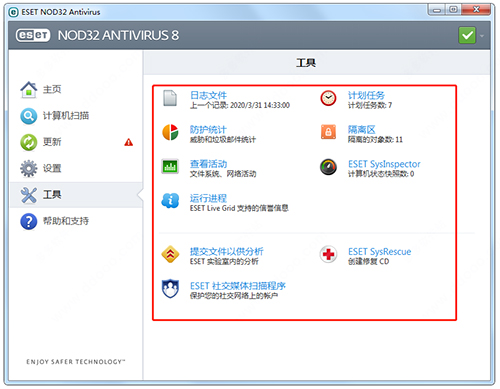Click the watch activity green graph icon
Viewport: 500px width, 389px height.
click(x=170, y=166)
